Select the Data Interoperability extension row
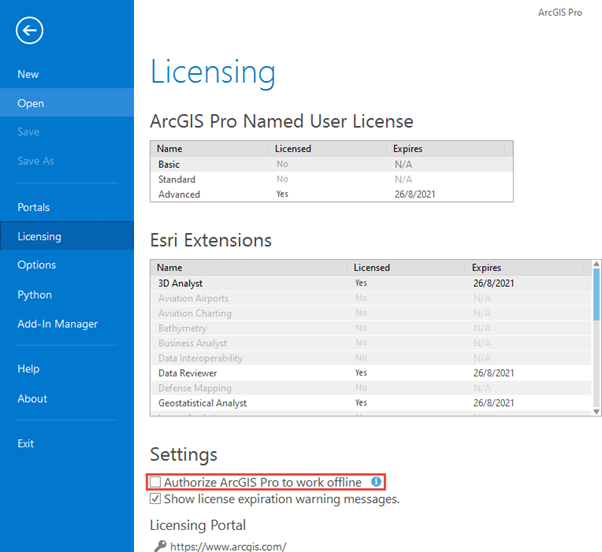The width and height of the screenshot is (602, 552). coord(371,358)
